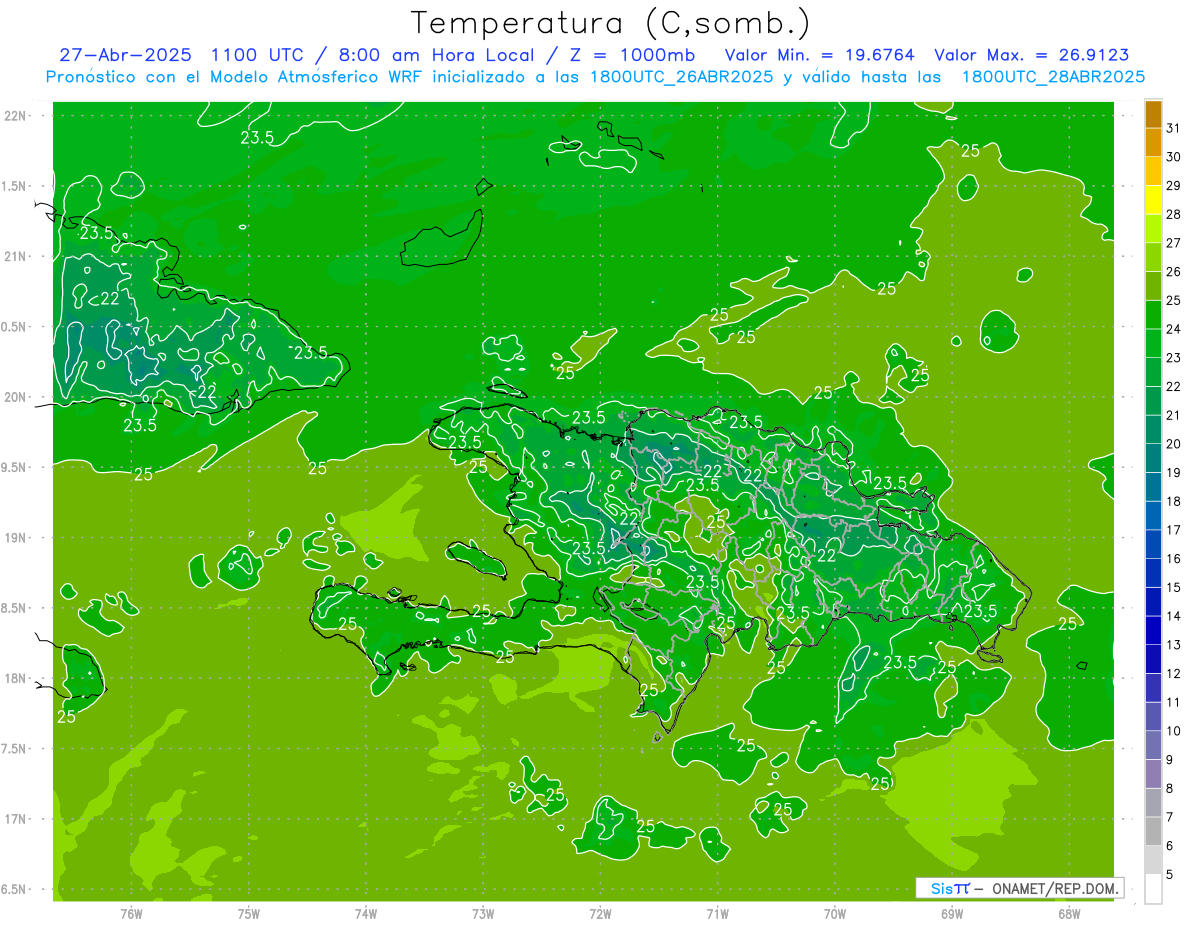Screen dimensions: 1200x927
Task: Click the colorbar label "28"
Action: (x=1174, y=214)
